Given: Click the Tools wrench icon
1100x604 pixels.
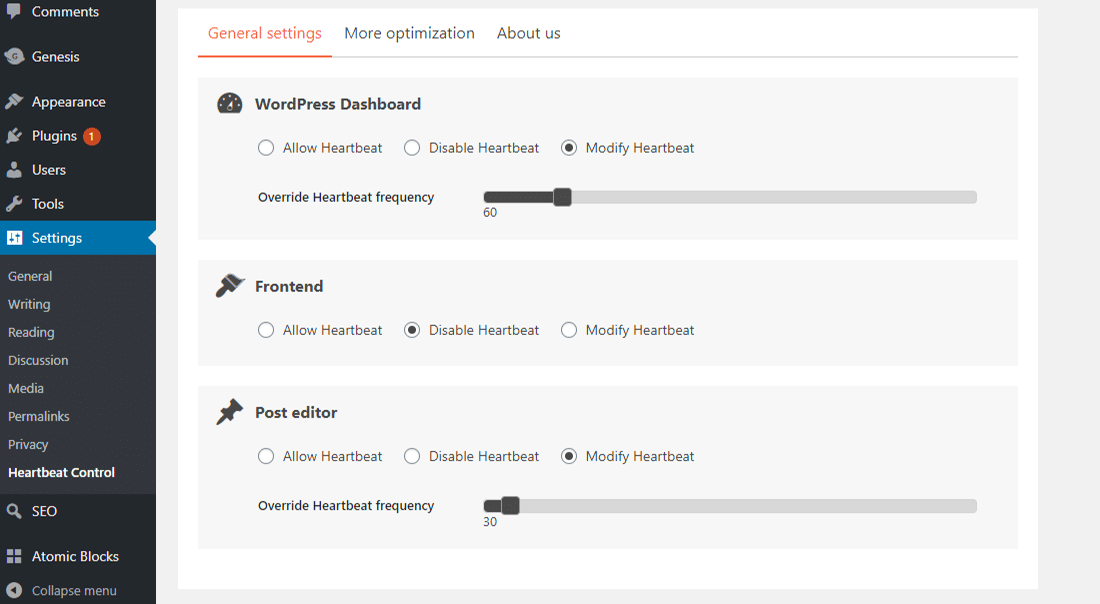Looking at the screenshot, I should click(14, 204).
